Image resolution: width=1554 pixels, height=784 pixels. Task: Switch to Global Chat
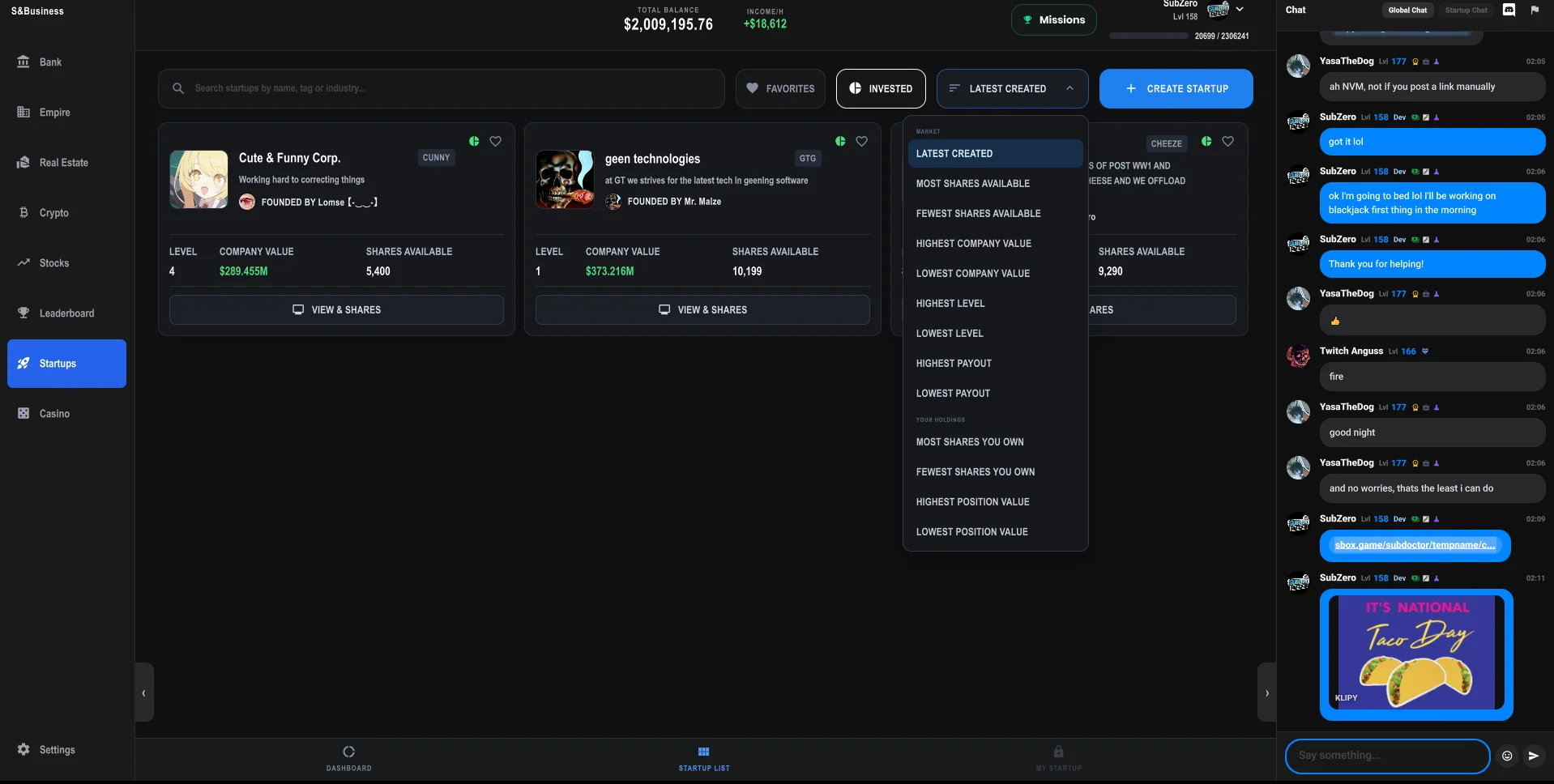[1407, 10]
